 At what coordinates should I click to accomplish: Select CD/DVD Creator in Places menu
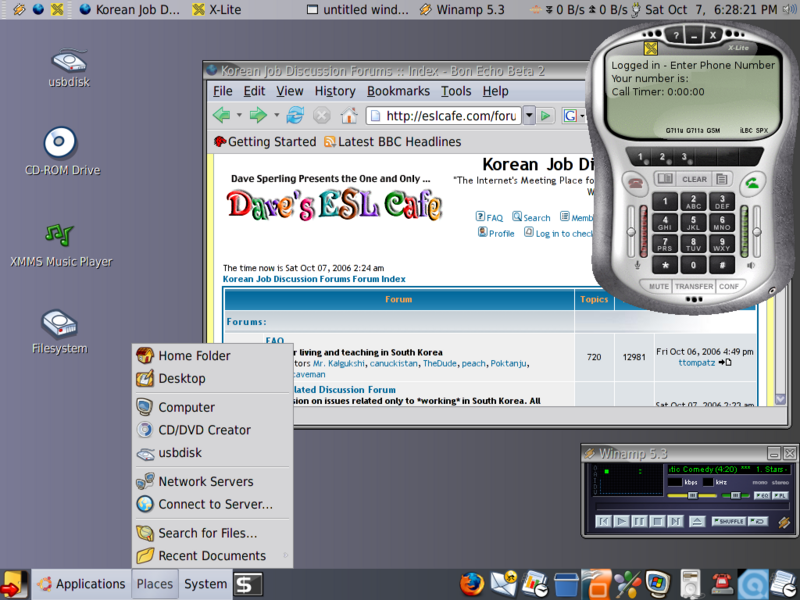click(x=213, y=430)
